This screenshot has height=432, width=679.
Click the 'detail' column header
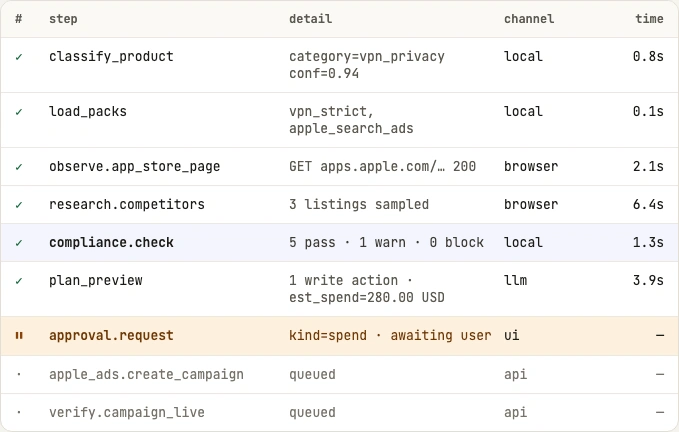tap(310, 19)
